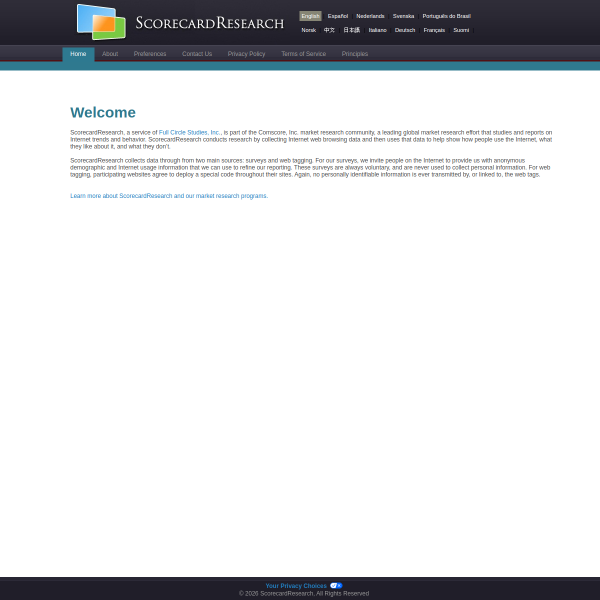600x600 pixels.
Task: Open the Preferences tab
Action: (150, 54)
